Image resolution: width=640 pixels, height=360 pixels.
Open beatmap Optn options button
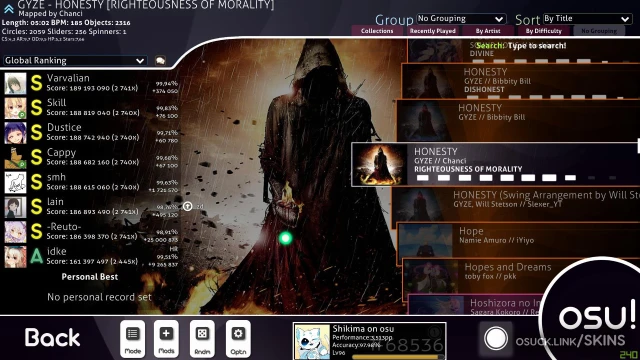coord(238,339)
